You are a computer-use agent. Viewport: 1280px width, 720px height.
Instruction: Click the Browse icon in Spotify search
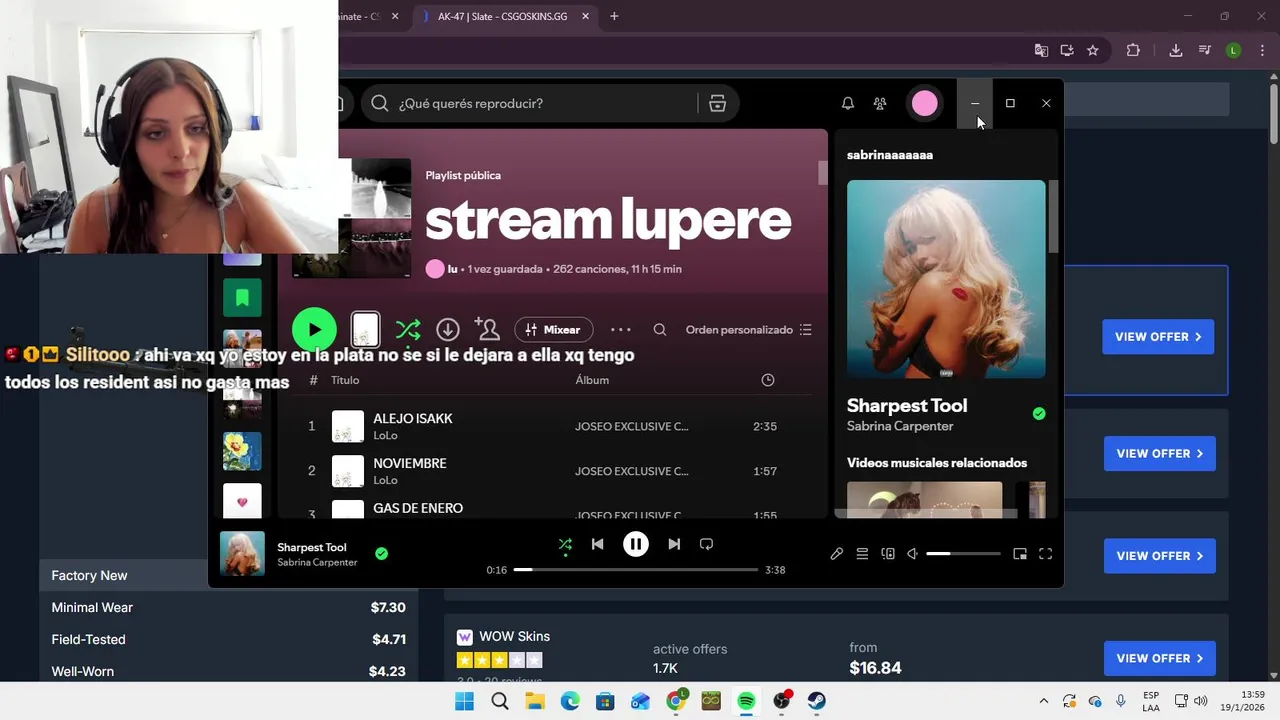717,103
